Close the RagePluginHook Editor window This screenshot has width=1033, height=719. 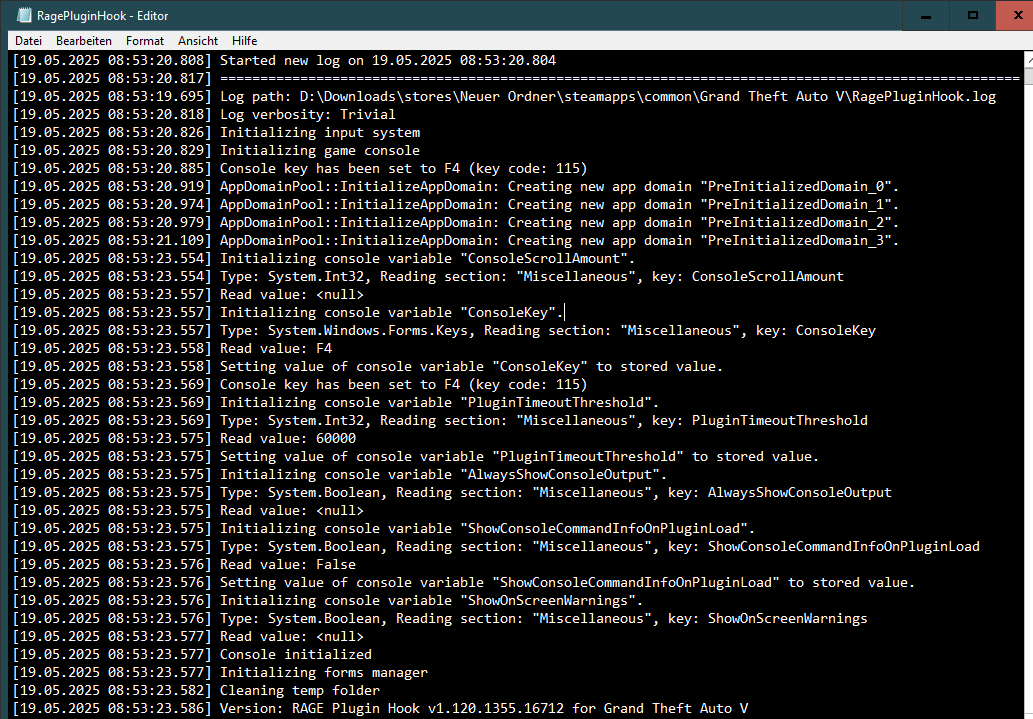[1015, 15]
